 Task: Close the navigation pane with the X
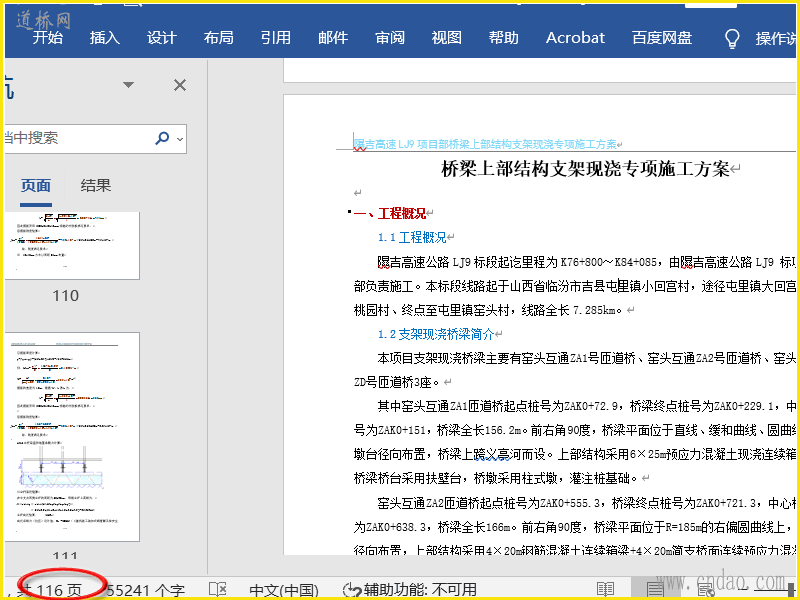[x=180, y=85]
